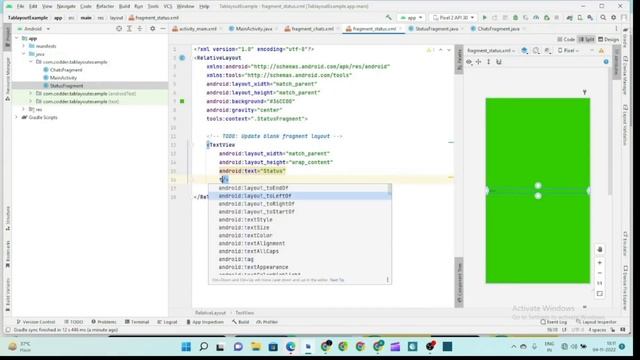Click the color gutter swatch for background
640x360 pixels.
(182, 101)
